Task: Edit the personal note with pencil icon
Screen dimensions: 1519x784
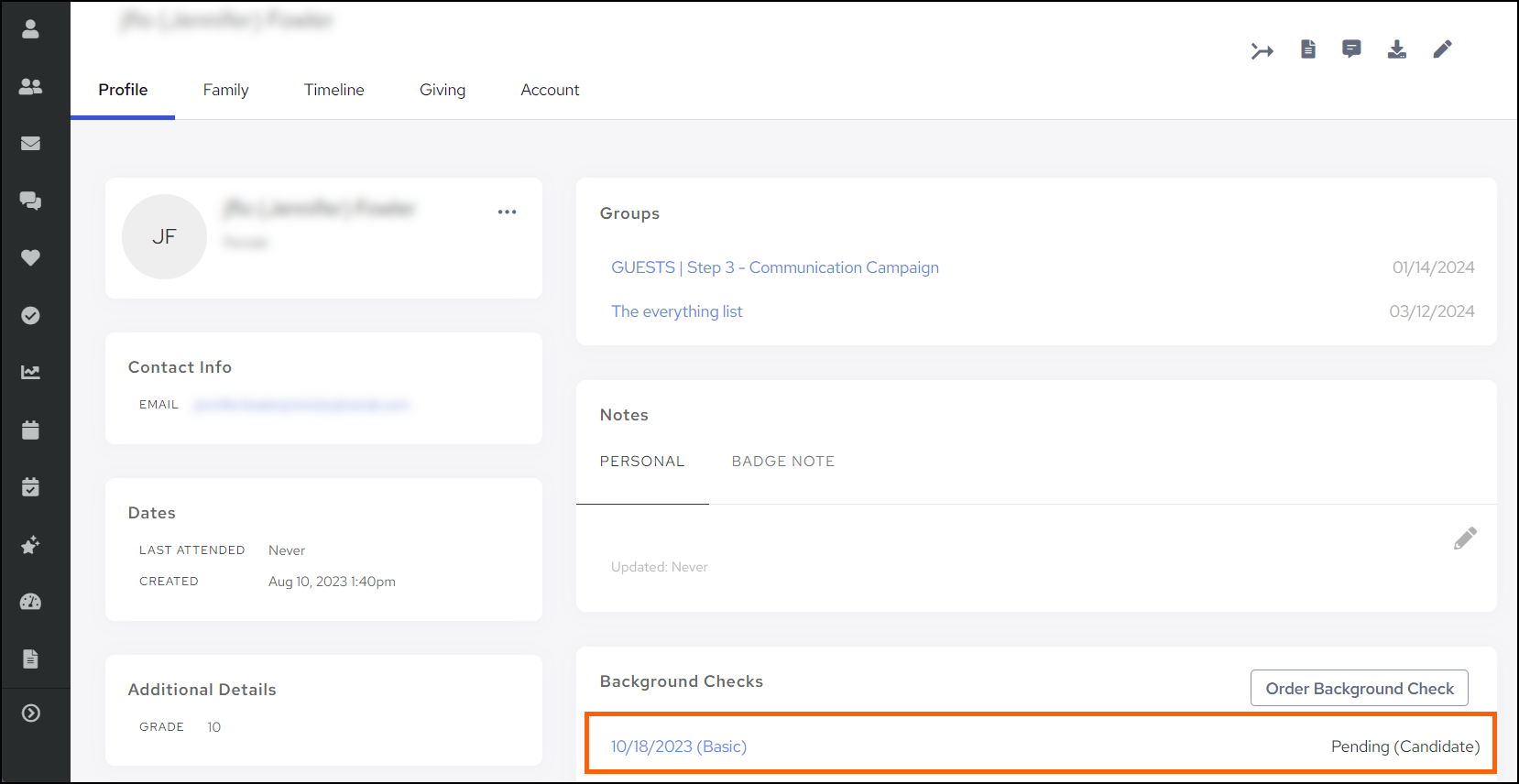Action: click(x=1464, y=539)
